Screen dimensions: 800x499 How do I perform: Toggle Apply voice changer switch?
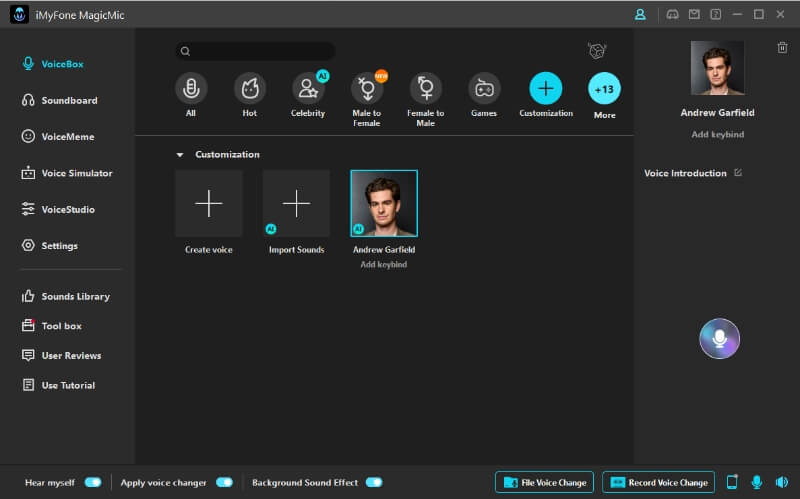pyautogui.click(x=224, y=482)
